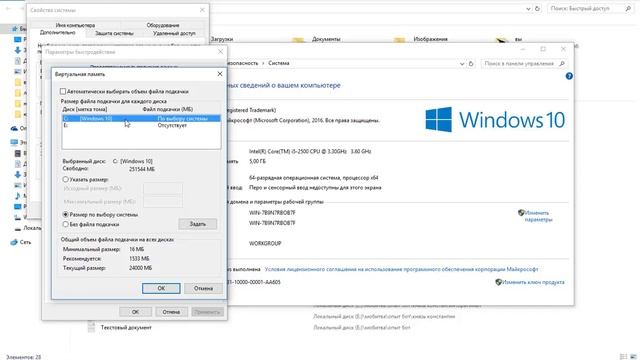Click the Загрузки folder label in Explorer
The width and height of the screenshot is (640, 360).
tap(222, 39)
